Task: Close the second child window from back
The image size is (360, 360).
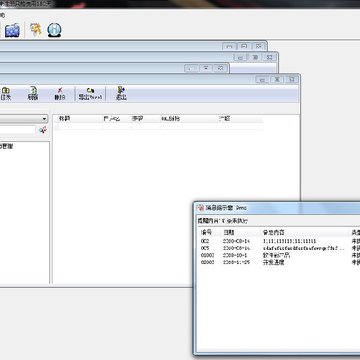Action: 270,57
